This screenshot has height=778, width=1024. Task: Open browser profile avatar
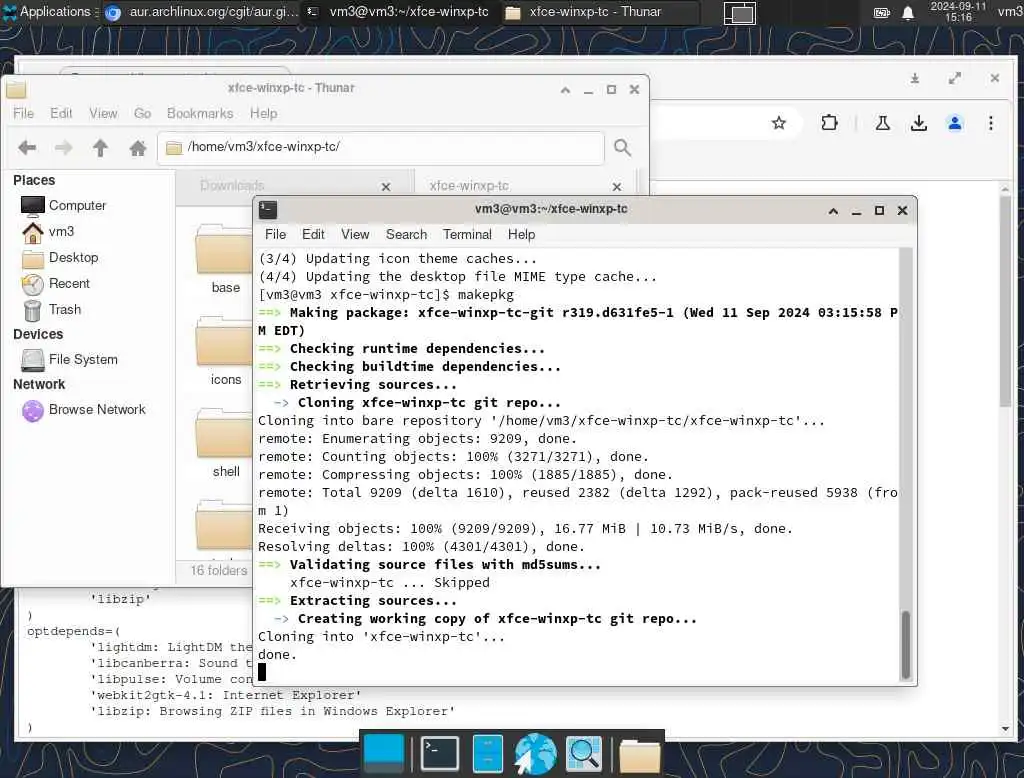click(955, 123)
